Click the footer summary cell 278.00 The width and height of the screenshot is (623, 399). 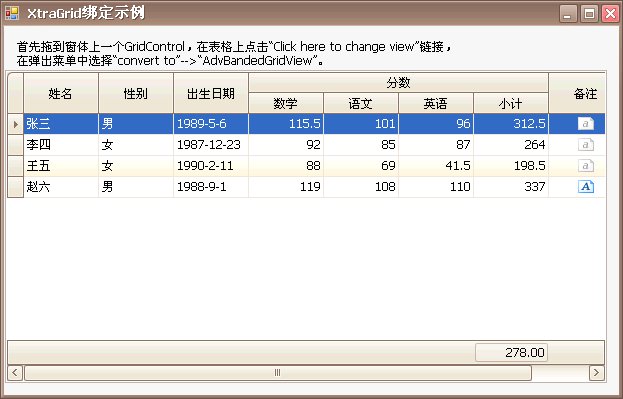511,353
